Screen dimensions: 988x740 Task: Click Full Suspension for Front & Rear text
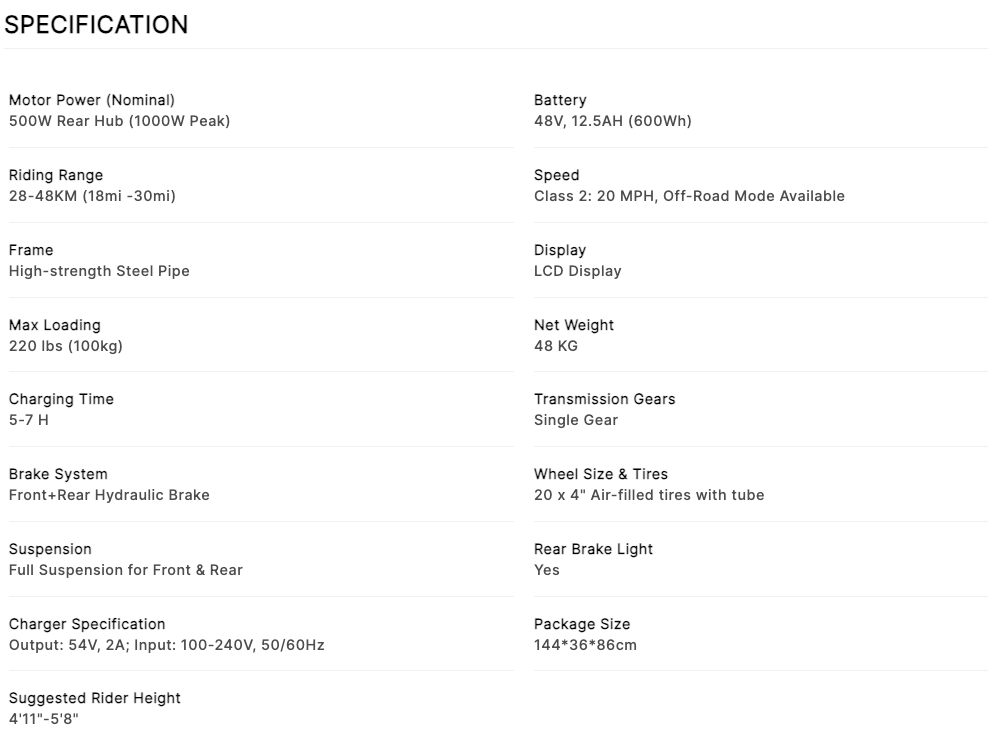(125, 570)
